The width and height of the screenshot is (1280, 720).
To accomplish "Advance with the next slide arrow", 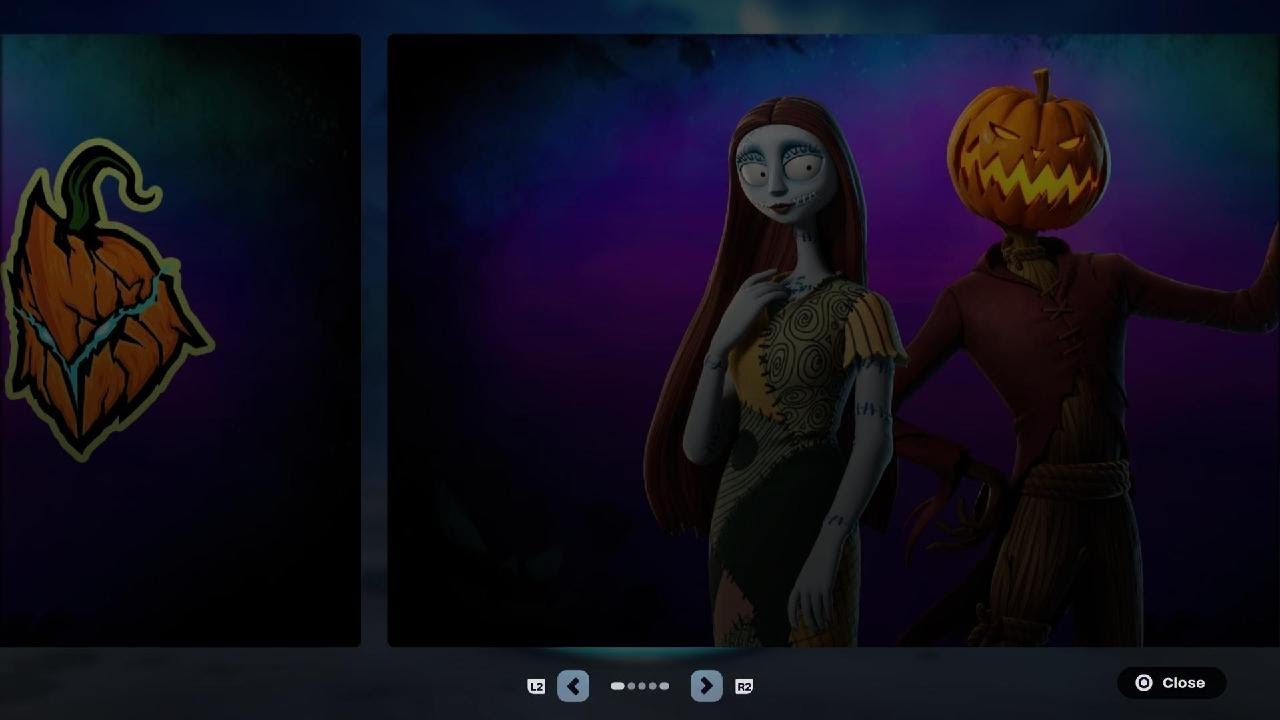I will pos(706,686).
